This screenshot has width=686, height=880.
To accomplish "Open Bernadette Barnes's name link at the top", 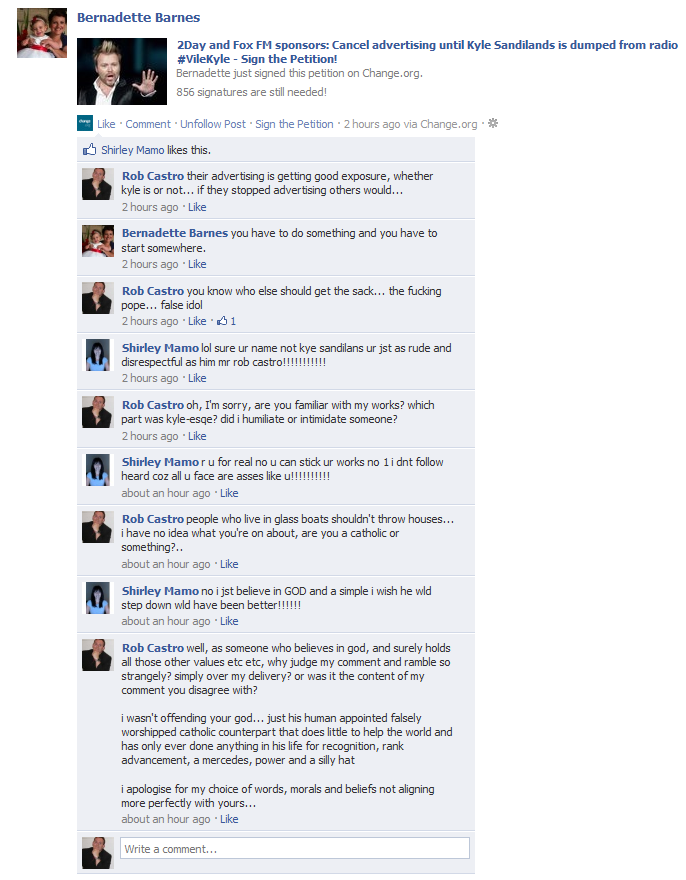I will 138,17.
